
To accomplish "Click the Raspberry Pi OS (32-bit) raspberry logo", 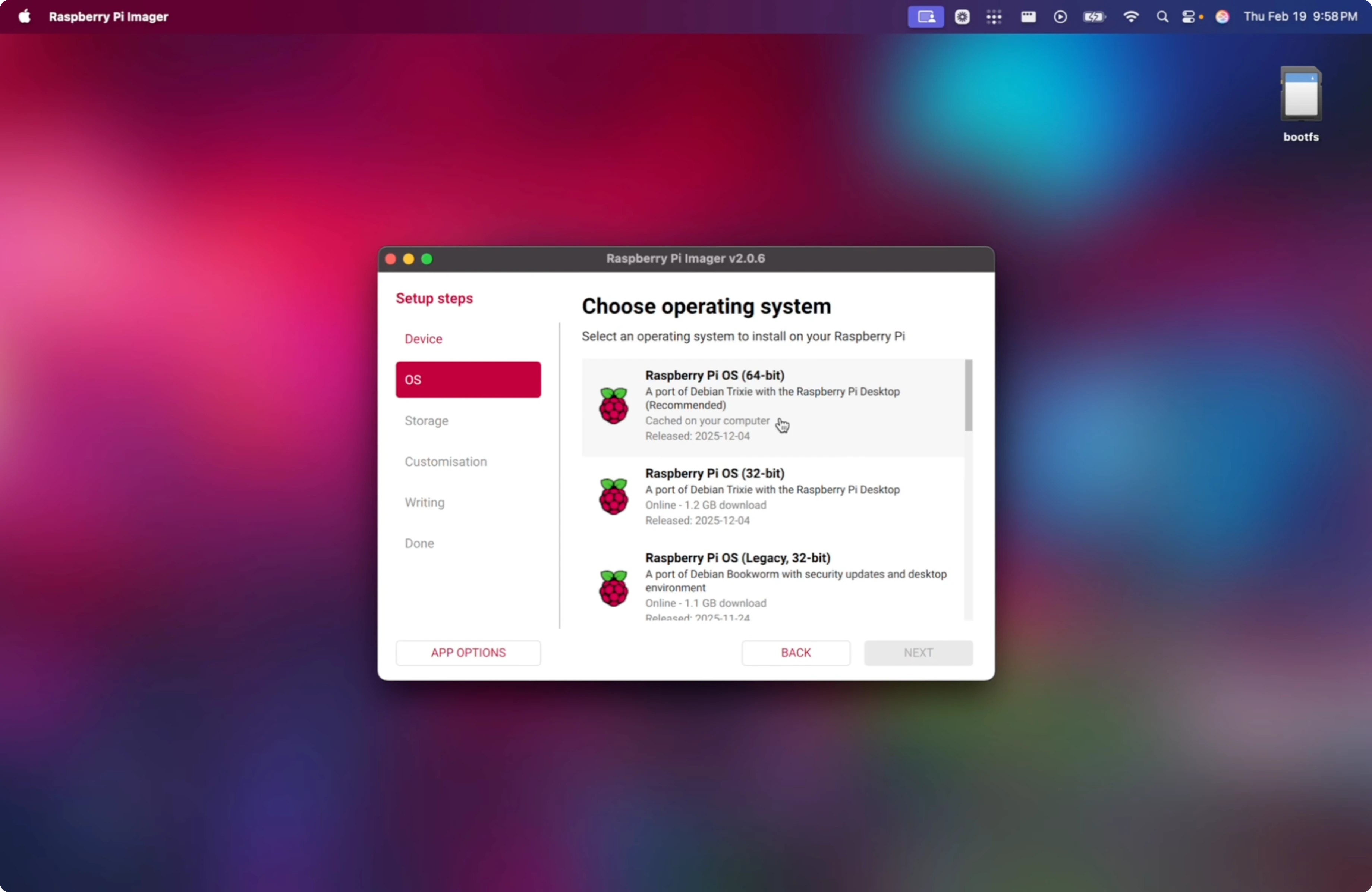I will tap(613, 496).
